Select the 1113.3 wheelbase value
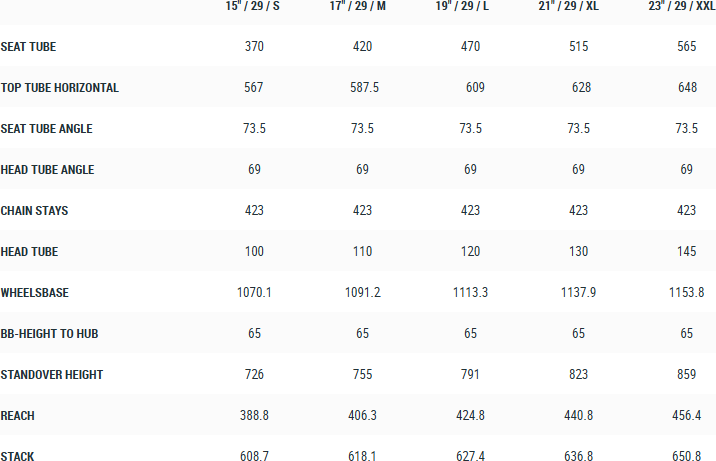Image resolution: width=716 pixels, height=461 pixels. tap(471, 293)
